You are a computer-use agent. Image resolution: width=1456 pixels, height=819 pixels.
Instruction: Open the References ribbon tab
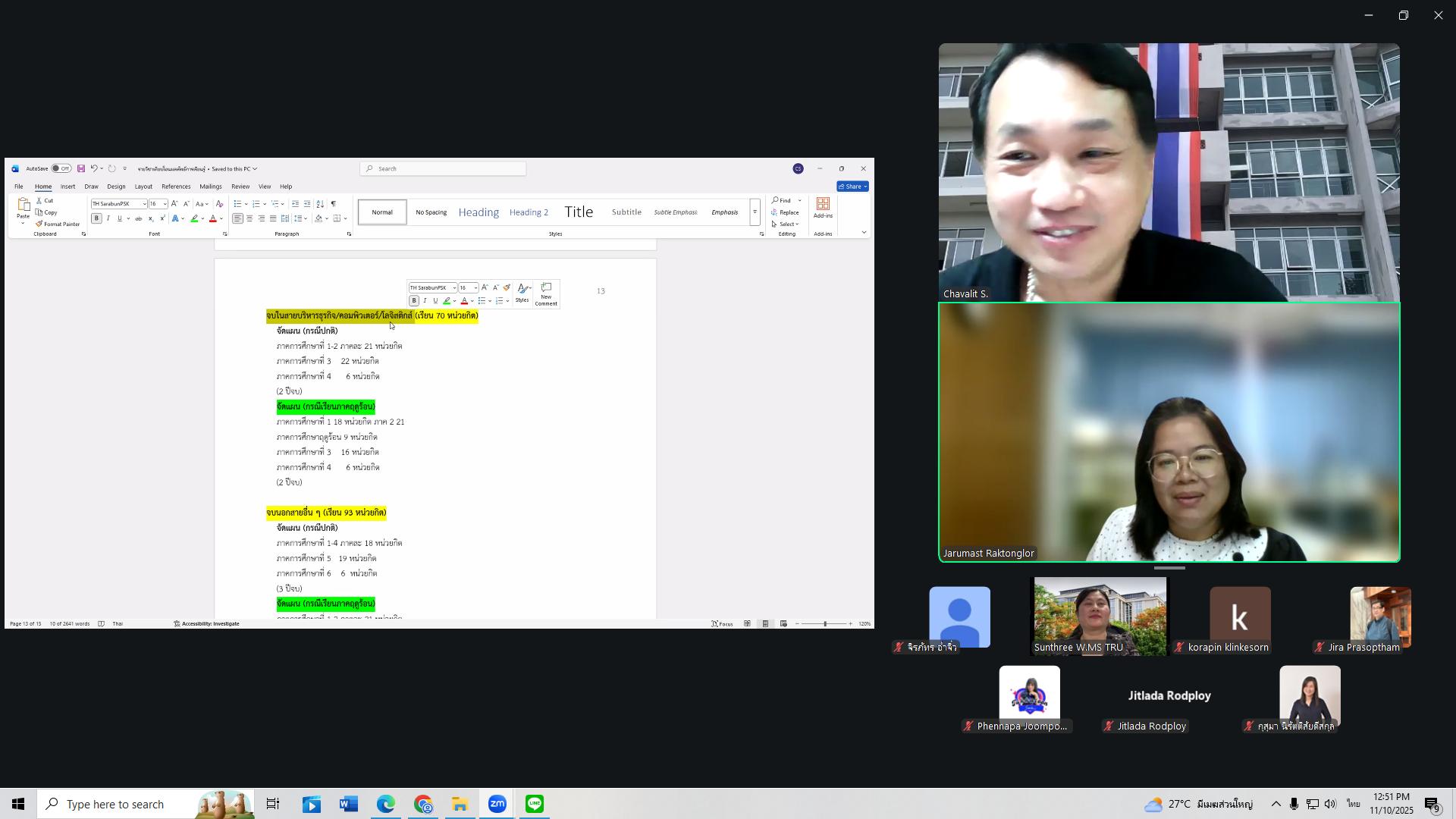175,187
